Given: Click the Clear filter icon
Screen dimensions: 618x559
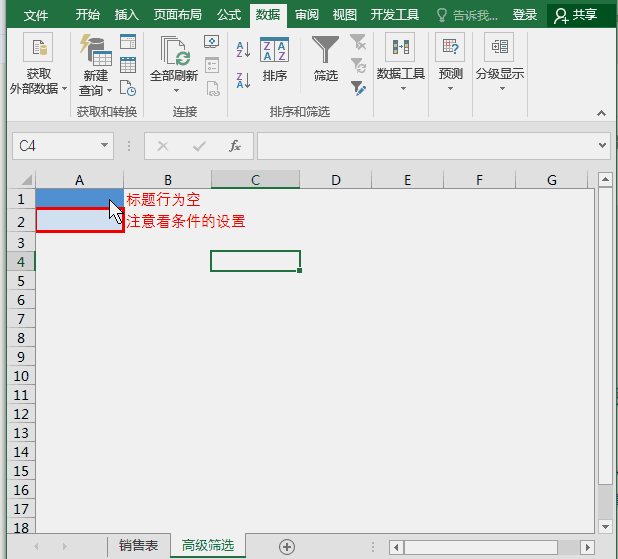Looking at the screenshot, I should coord(358,42).
